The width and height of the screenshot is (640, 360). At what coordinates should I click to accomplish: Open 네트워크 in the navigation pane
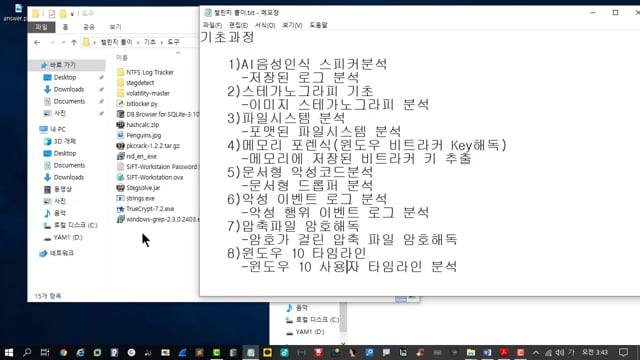(x=57, y=253)
